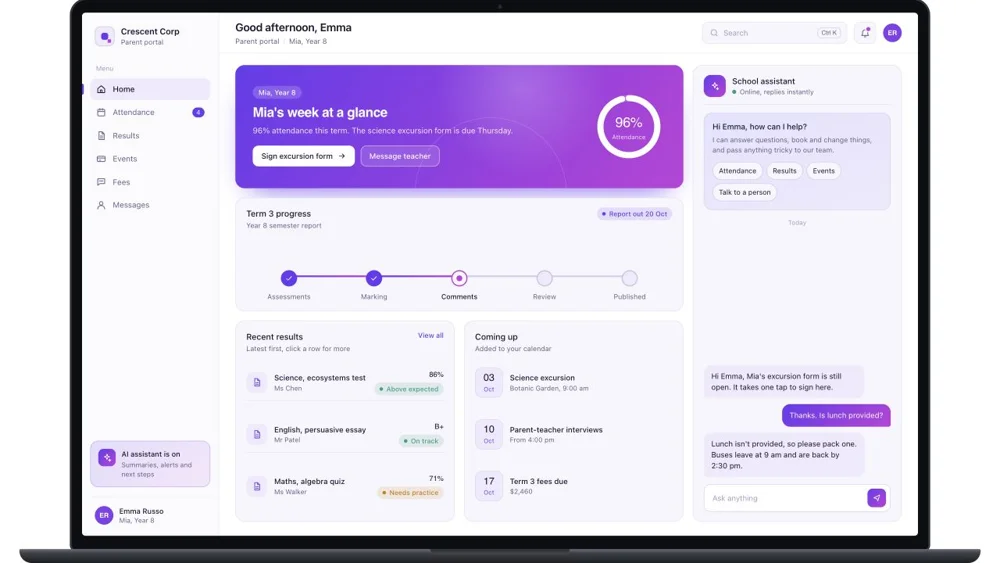Open the Fees sidebar item
The image size is (1000, 563).
[x=150, y=182]
